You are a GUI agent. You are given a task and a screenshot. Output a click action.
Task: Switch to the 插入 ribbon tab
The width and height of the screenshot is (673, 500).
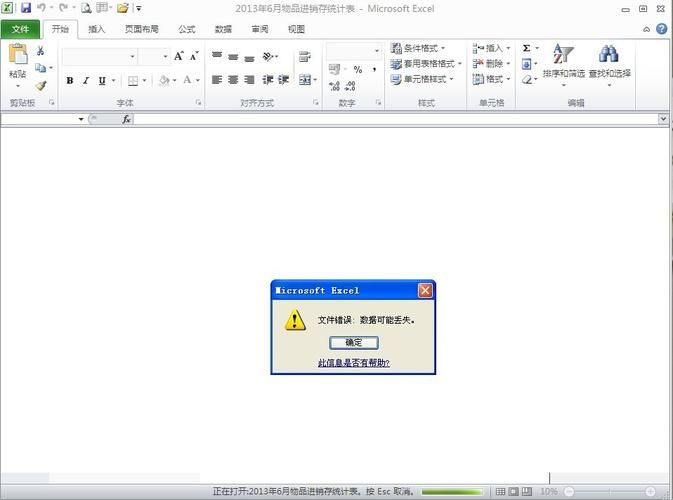click(96, 29)
